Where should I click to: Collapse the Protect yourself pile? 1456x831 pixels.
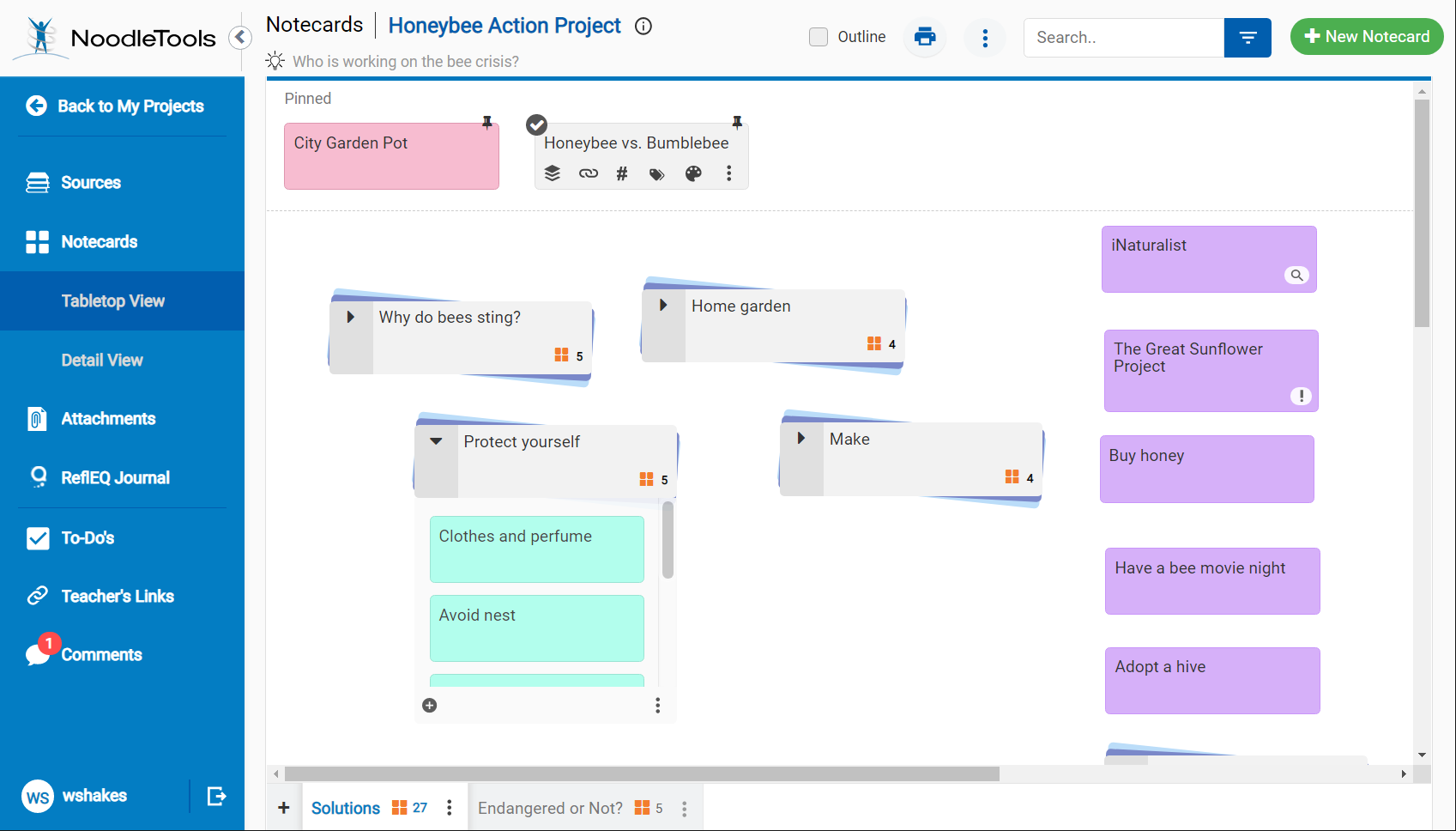click(436, 441)
